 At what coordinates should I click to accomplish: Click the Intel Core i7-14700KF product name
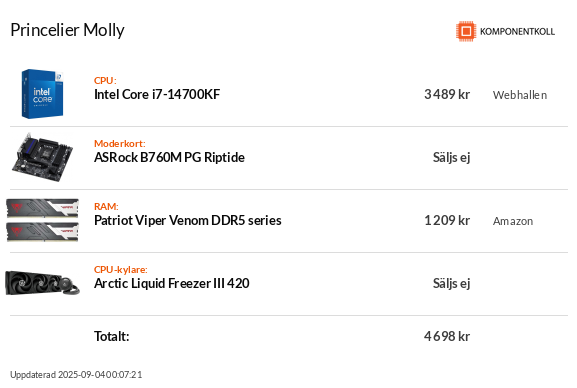(x=157, y=94)
